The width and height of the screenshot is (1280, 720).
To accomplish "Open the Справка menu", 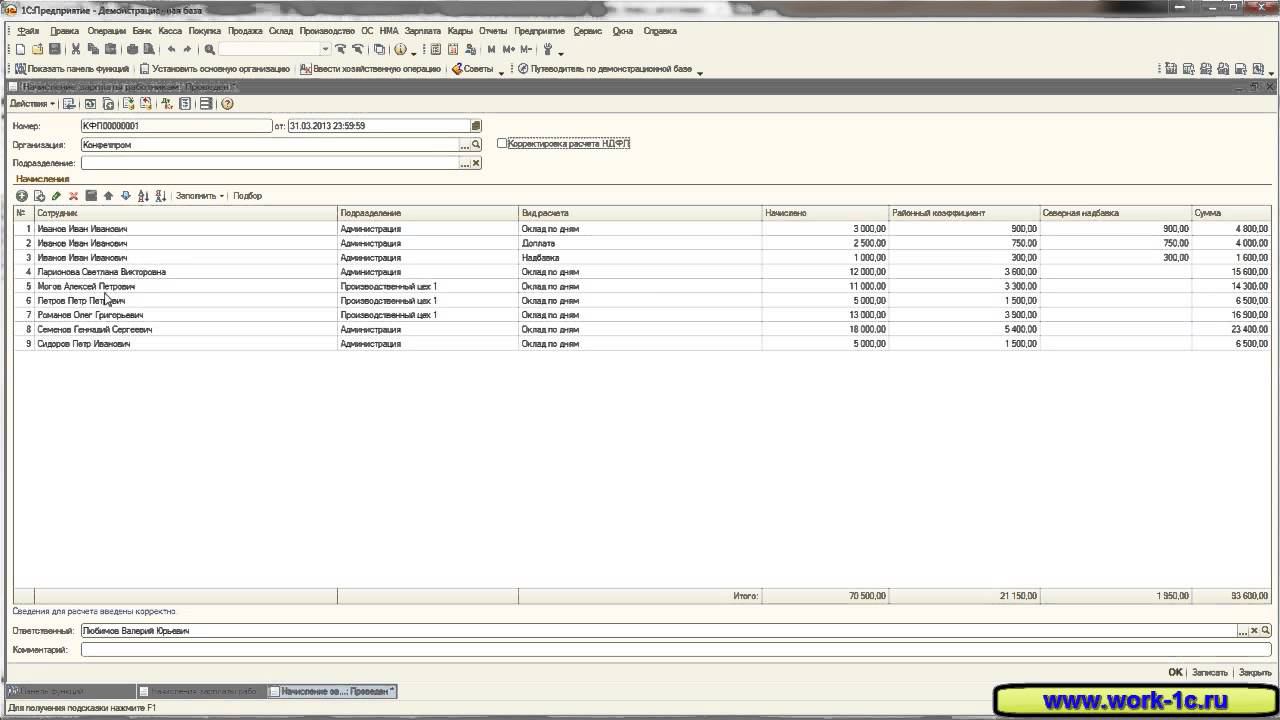I will coord(660,31).
